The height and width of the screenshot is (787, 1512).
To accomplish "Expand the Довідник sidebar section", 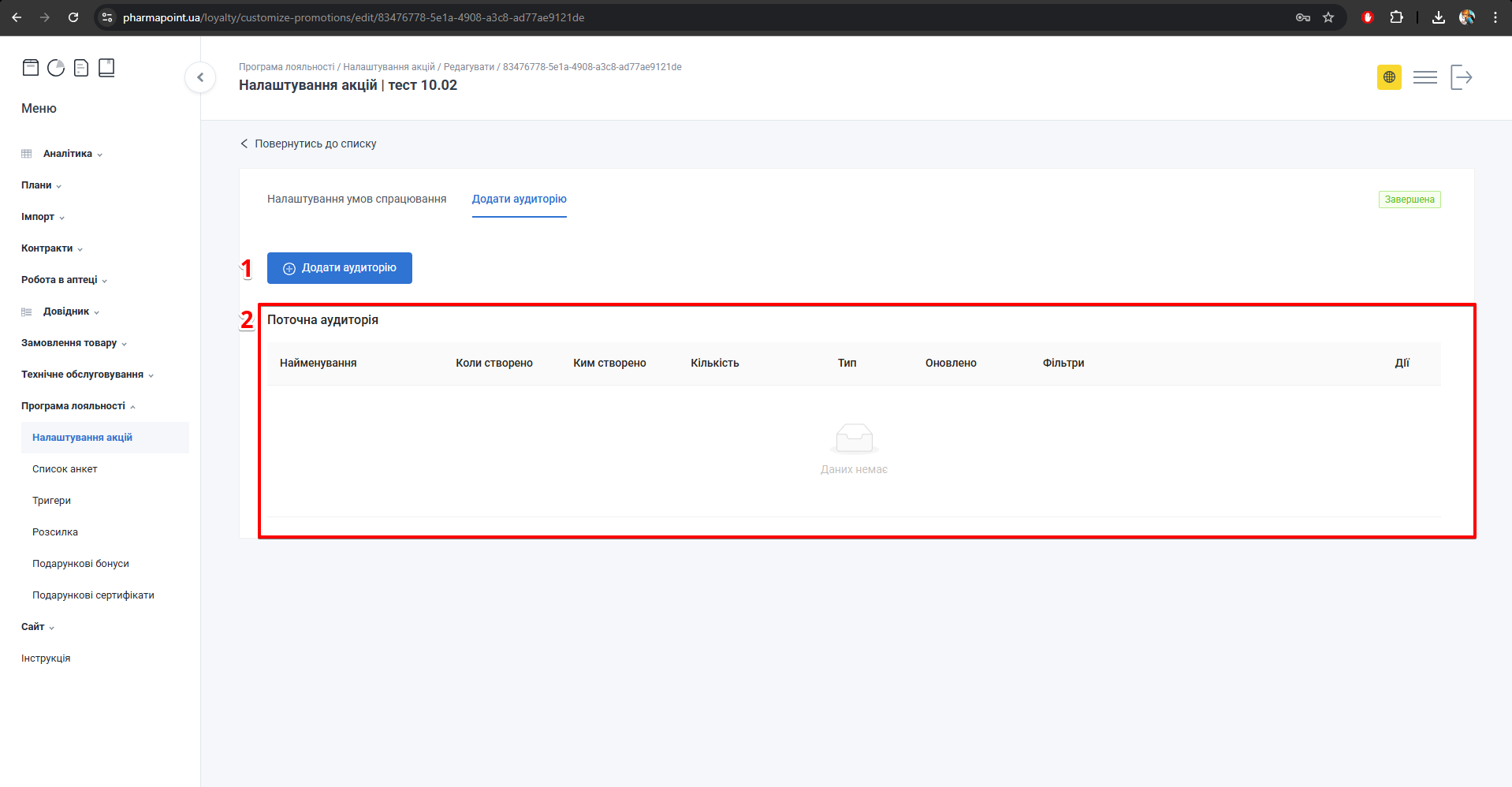I will [66, 311].
